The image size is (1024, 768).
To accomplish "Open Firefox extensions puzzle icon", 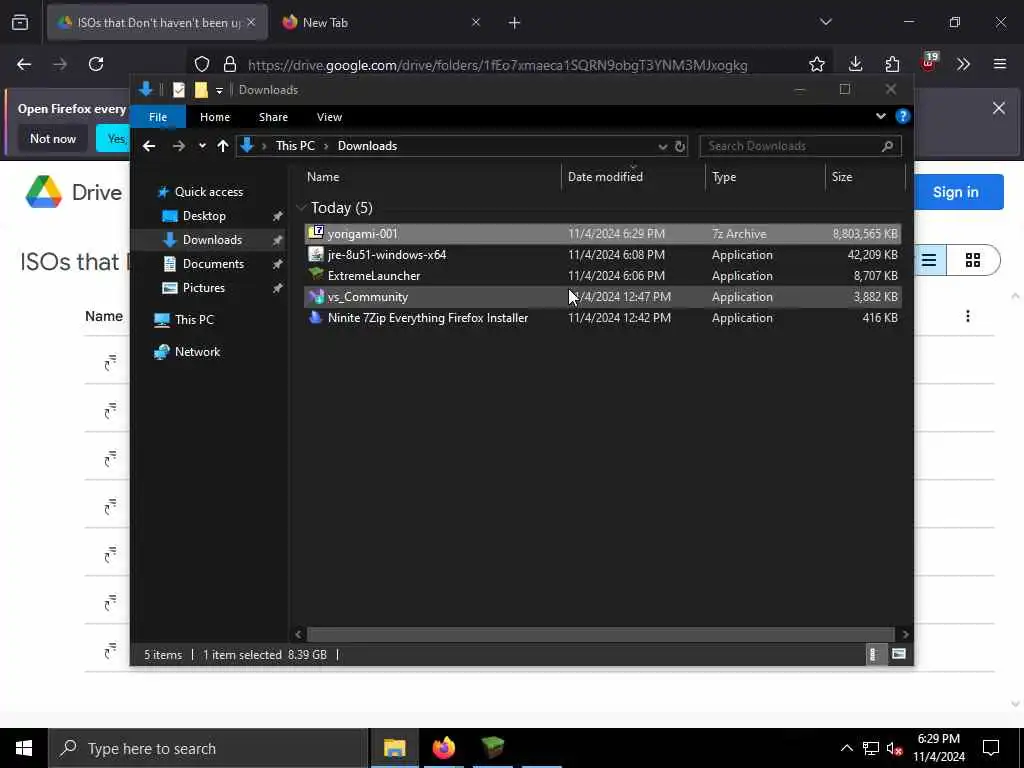I will (x=892, y=64).
